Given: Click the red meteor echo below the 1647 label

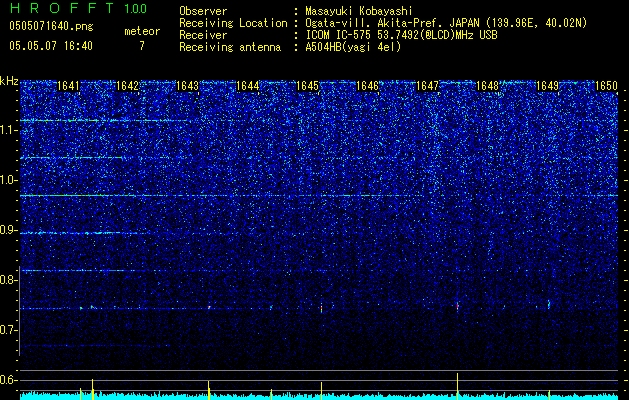Looking at the screenshot, I should [x=457, y=306].
